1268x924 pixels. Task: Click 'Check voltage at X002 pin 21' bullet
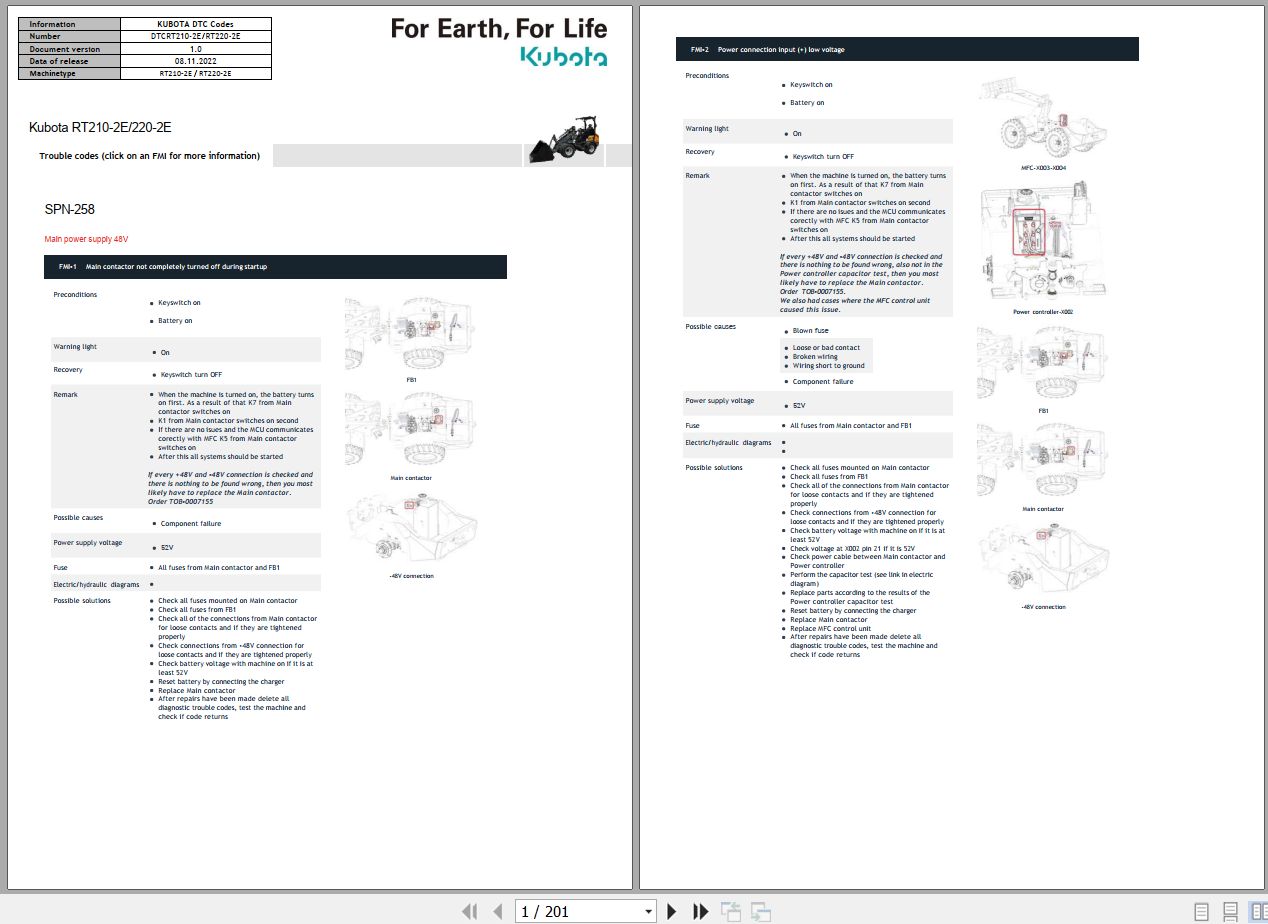[x=852, y=548]
